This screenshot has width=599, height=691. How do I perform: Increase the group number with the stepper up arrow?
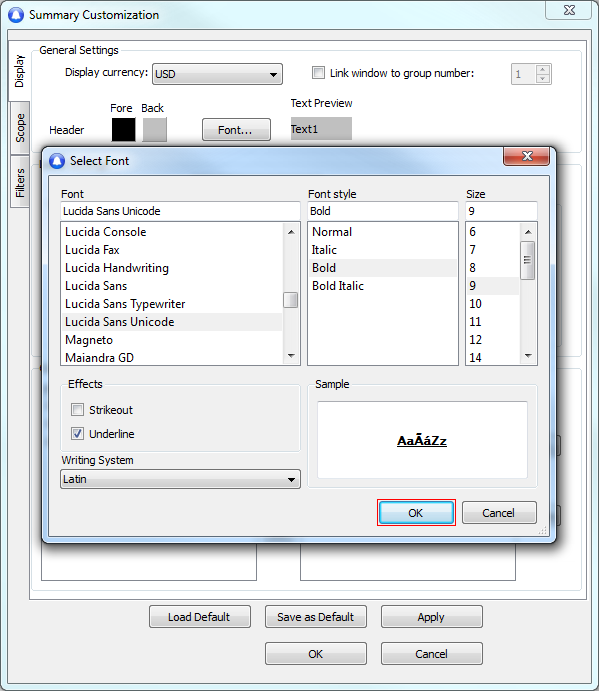coord(543,70)
